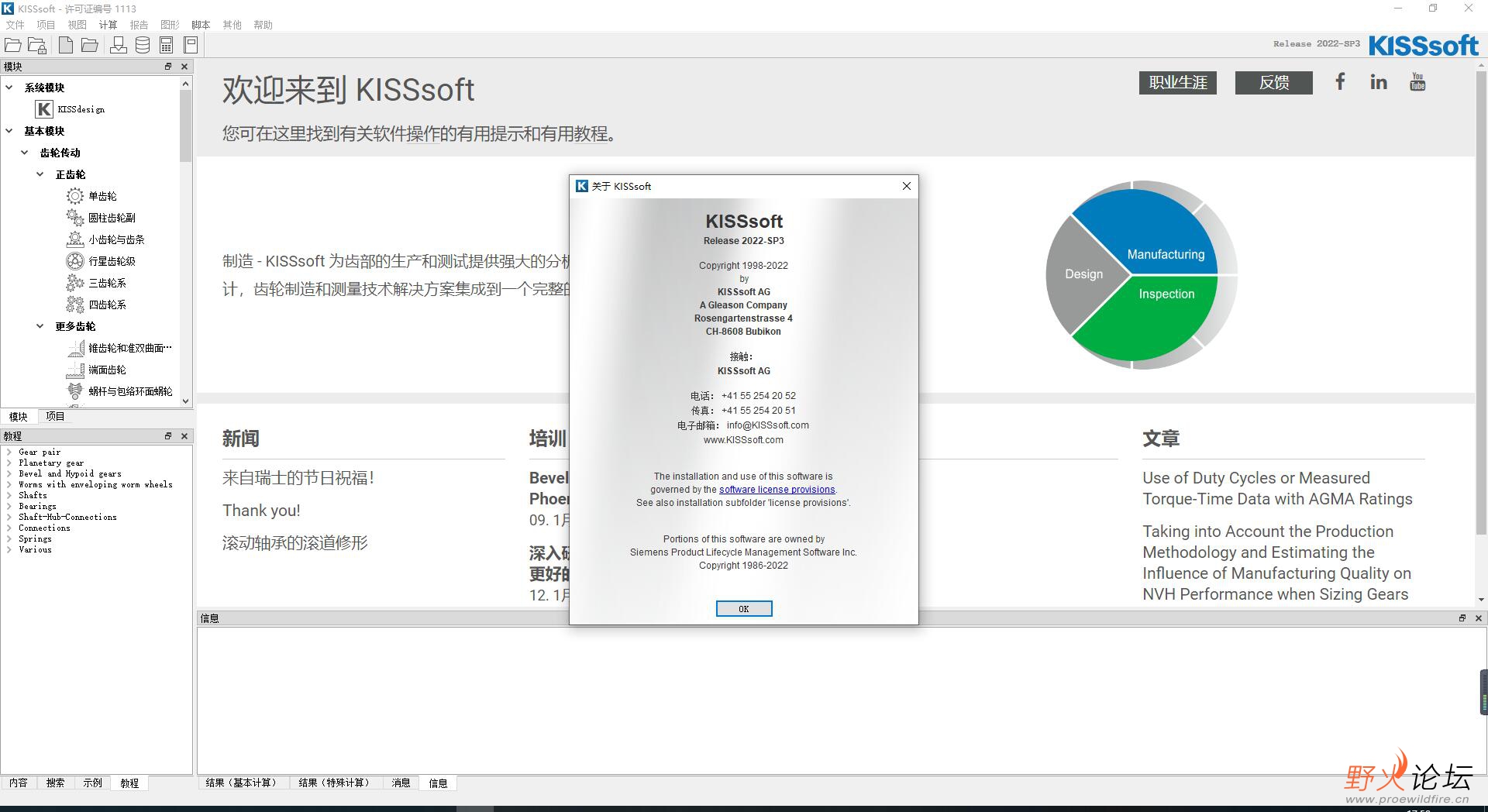Click the 职业生涯 button
Image resolution: width=1488 pixels, height=812 pixels.
(x=1178, y=83)
